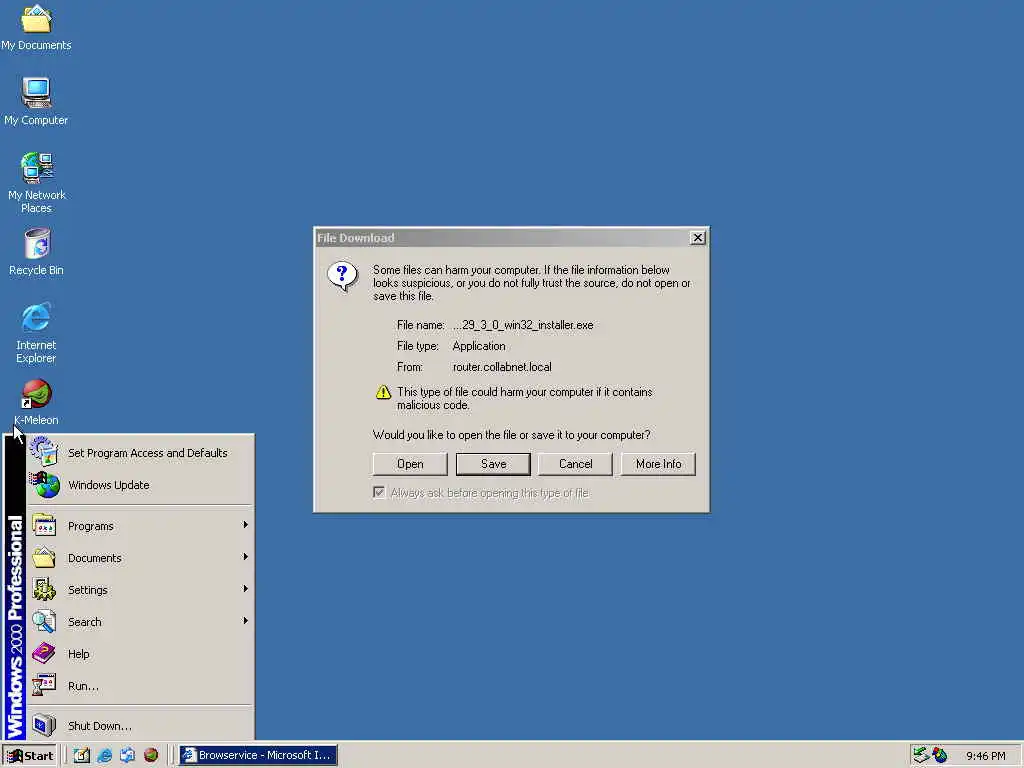Choose Windows Update from Start menu
The height and width of the screenshot is (768, 1024).
coord(140,485)
